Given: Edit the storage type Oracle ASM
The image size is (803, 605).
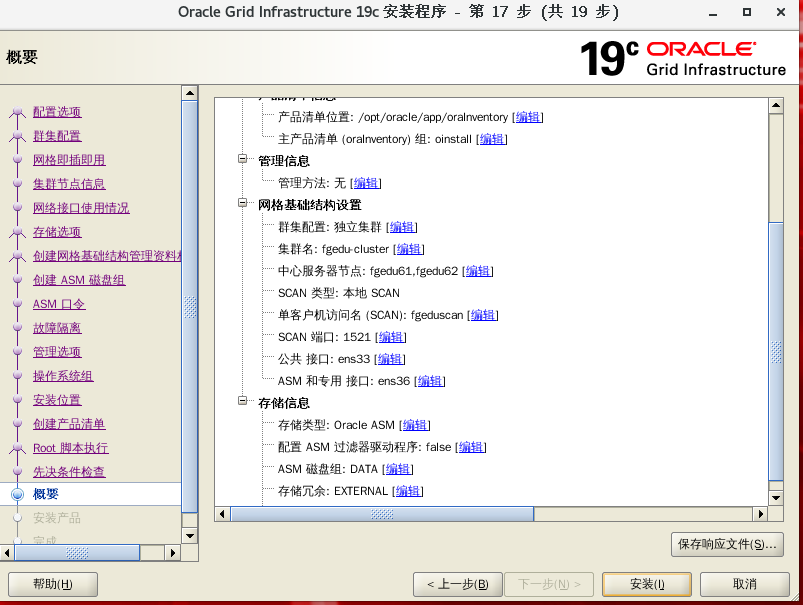Looking at the screenshot, I should point(415,426).
